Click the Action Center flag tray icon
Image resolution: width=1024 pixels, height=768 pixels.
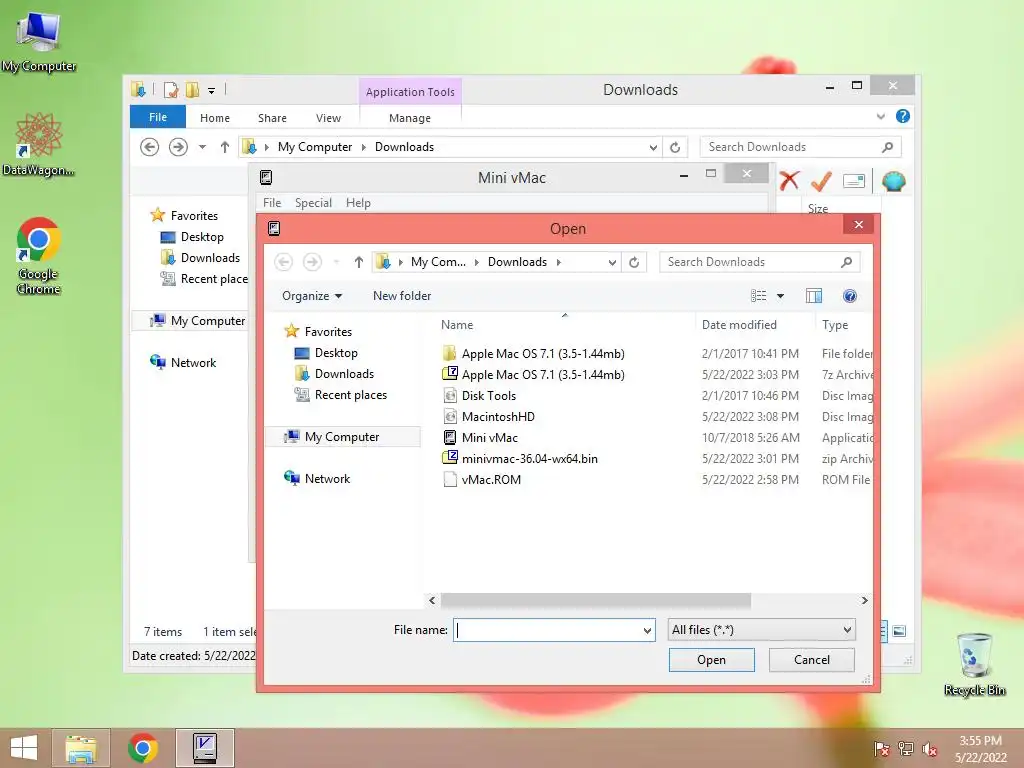[x=882, y=749]
